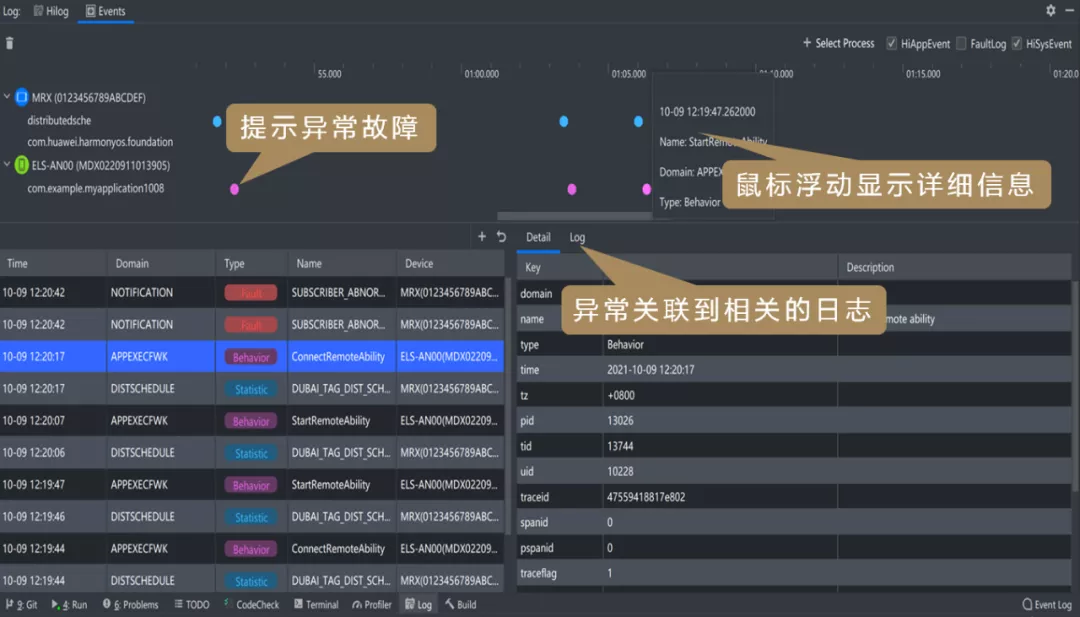Sort by the Type column header
Image resolution: width=1080 pixels, height=617 pixels.
[x=251, y=263]
